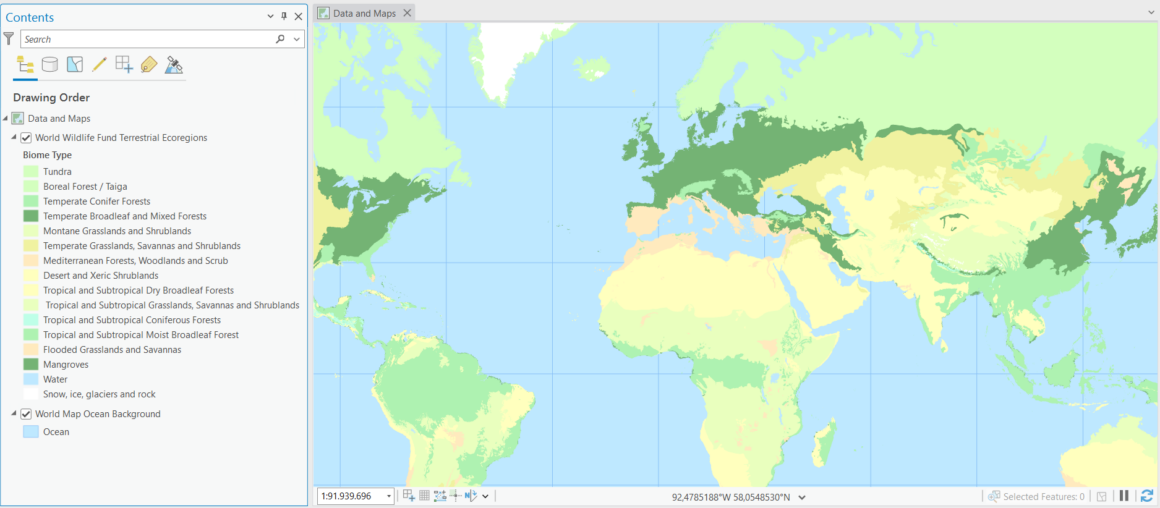Open search options dropdown arrow
This screenshot has height=508, width=1160.
[297, 39]
